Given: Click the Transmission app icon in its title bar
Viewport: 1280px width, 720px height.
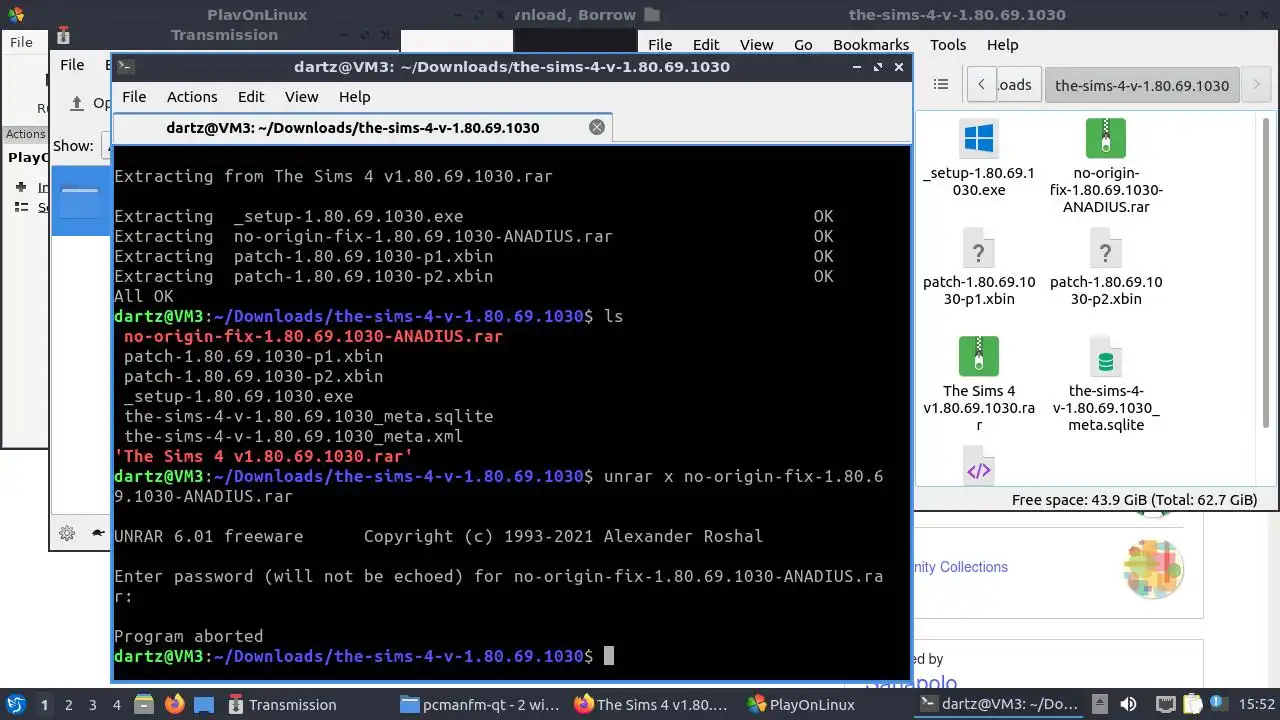Looking at the screenshot, I should [x=63, y=36].
